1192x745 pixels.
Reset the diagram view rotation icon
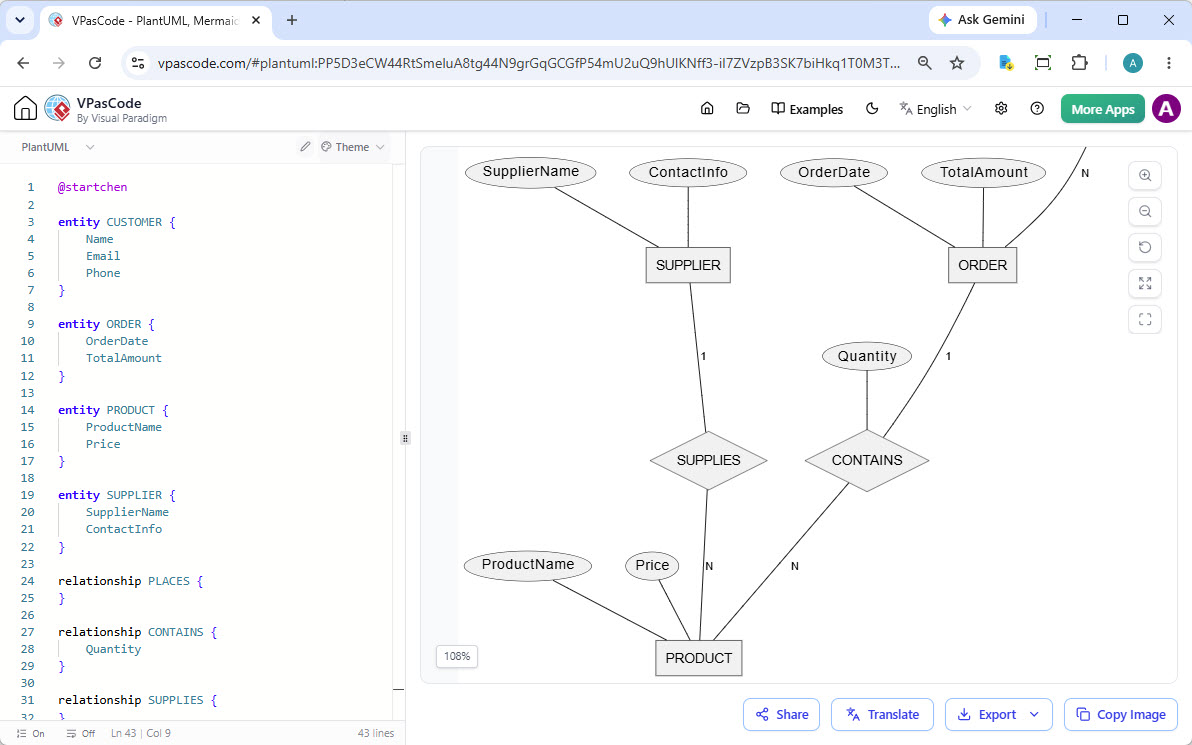pos(1145,247)
